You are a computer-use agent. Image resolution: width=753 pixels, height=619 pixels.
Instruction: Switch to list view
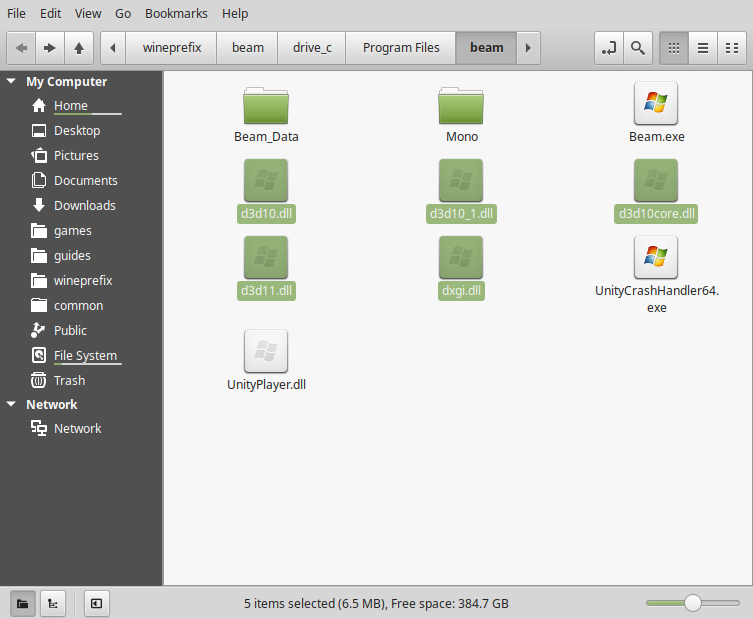[703, 48]
